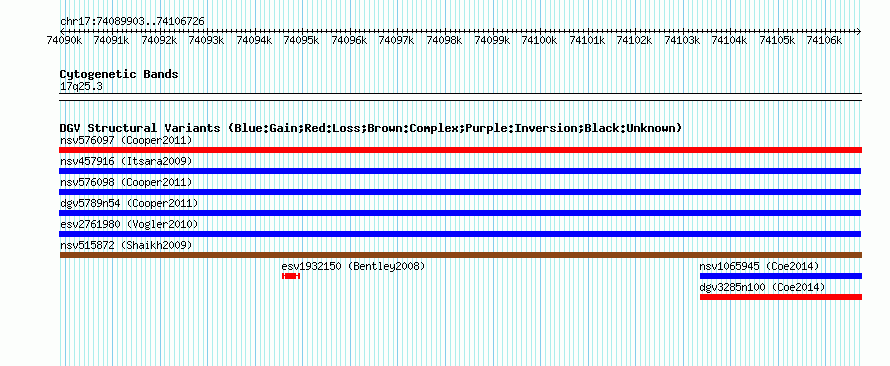Screen dimensions: 890x366
Task: Click the 74093k ruler tick label
Action: 207,40
